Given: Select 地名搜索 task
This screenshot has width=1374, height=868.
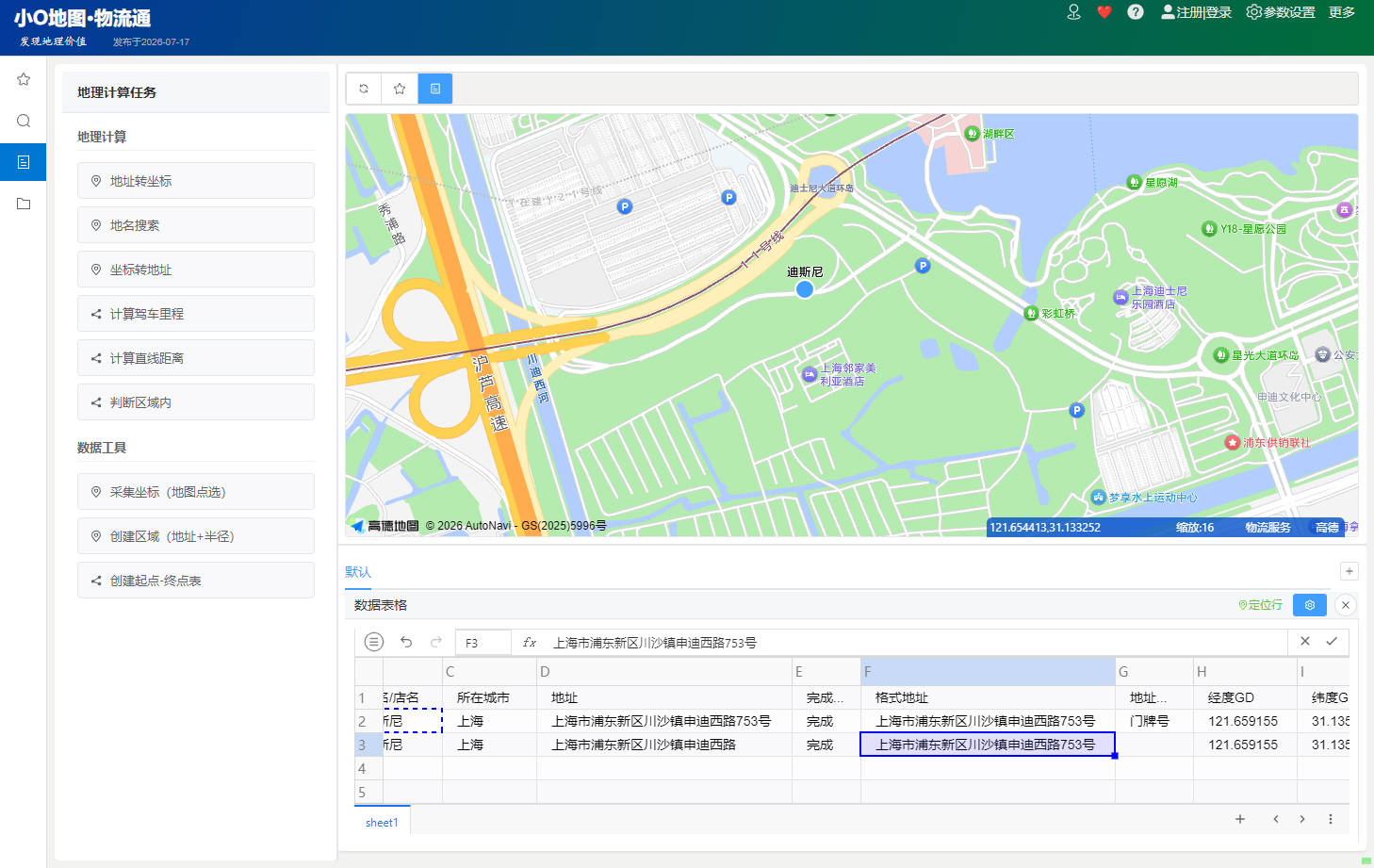Looking at the screenshot, I should coord(196,225).
